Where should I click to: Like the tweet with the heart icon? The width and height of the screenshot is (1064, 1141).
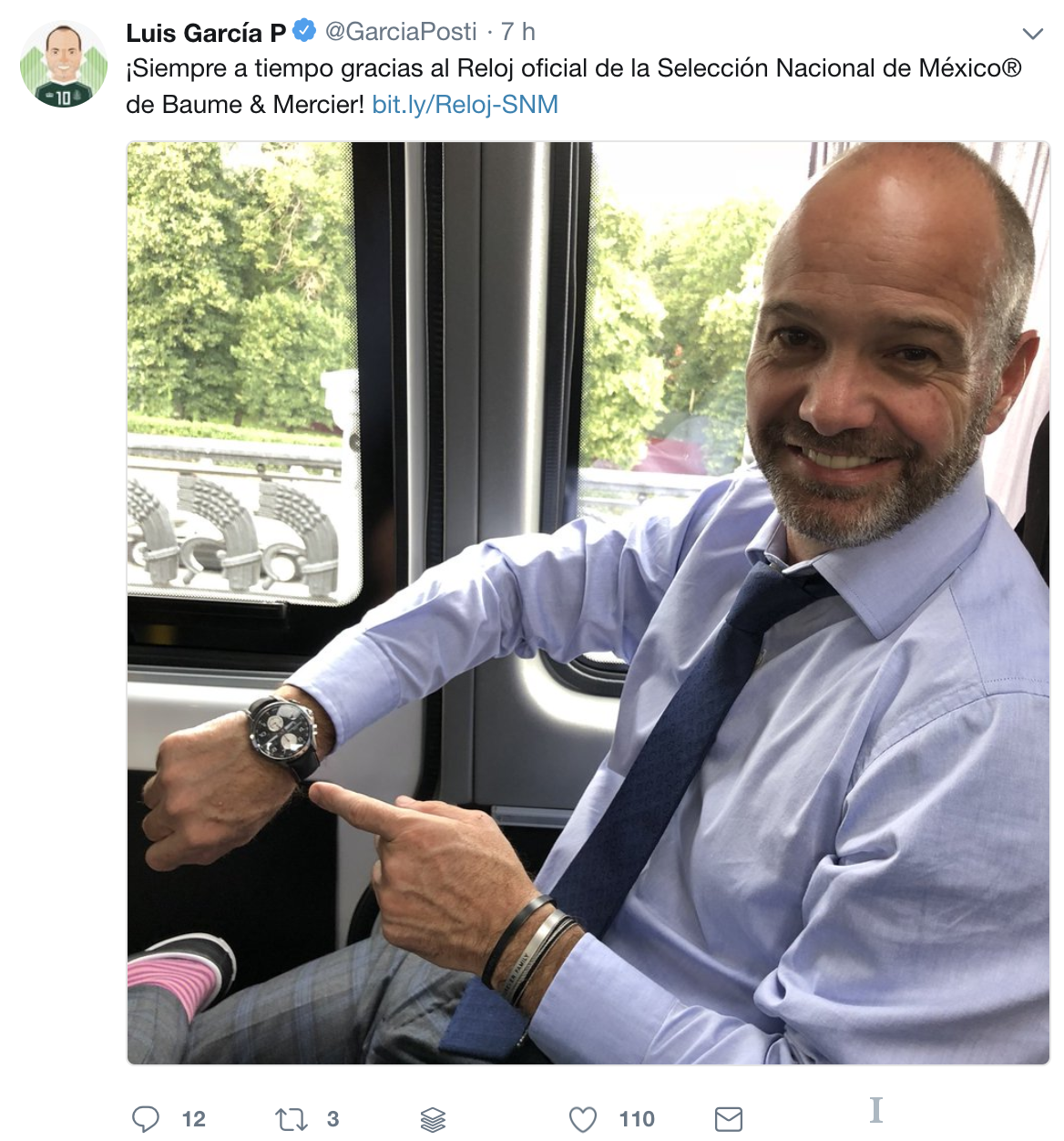[x=583, y=1119]
